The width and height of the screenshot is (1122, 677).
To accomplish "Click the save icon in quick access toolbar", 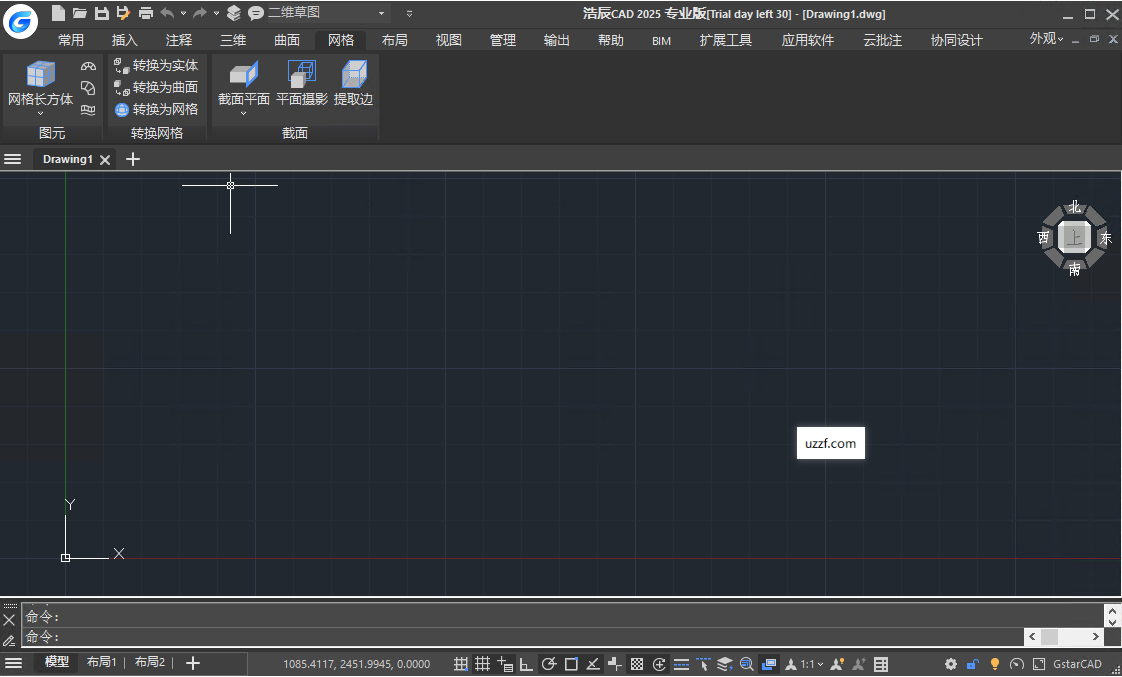I will (x=101, y=13).
